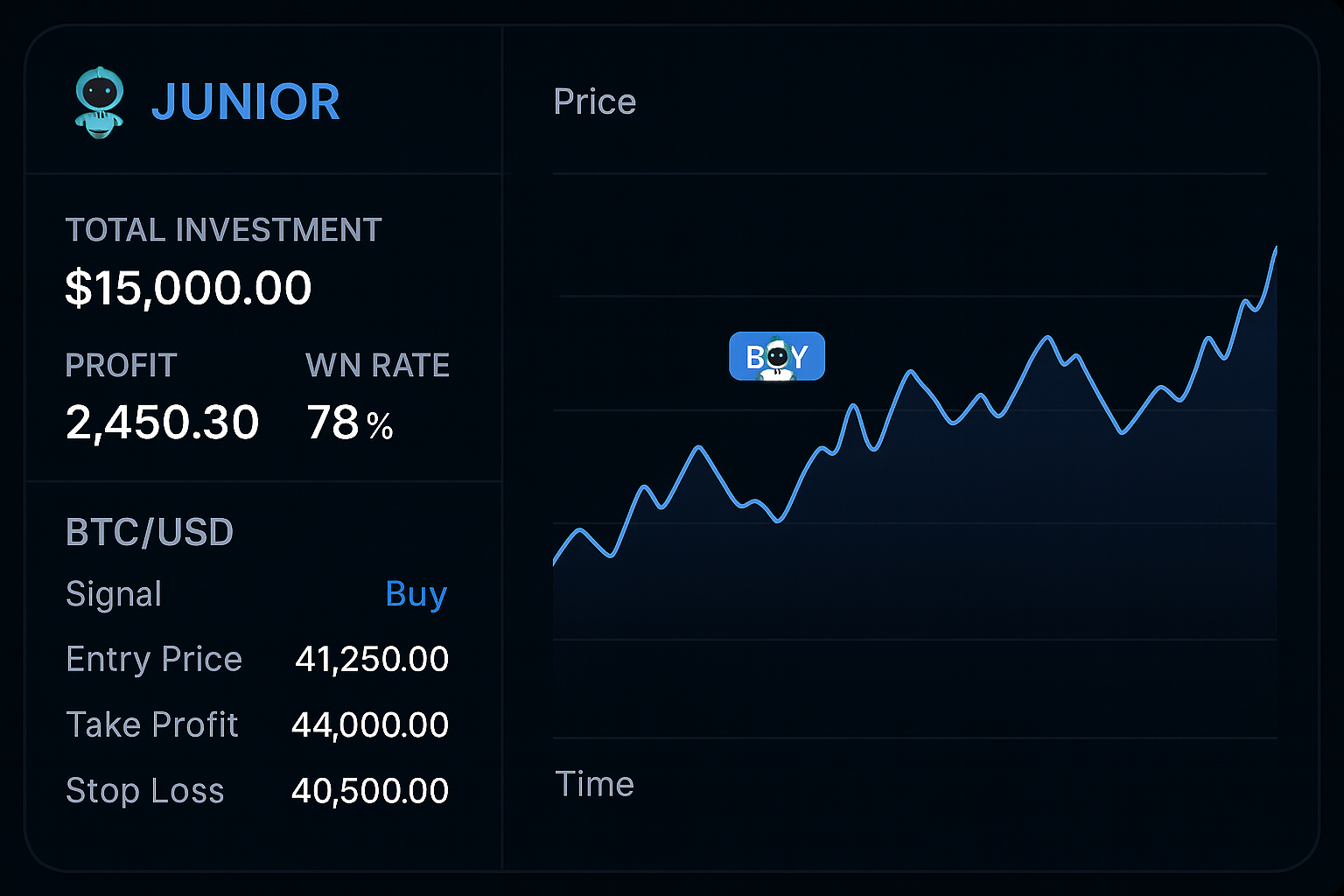Image resolution: width=1344 pixels, height=896 pixels.
Task: Click the Entry Price label
Action: [x=154, y=659]
